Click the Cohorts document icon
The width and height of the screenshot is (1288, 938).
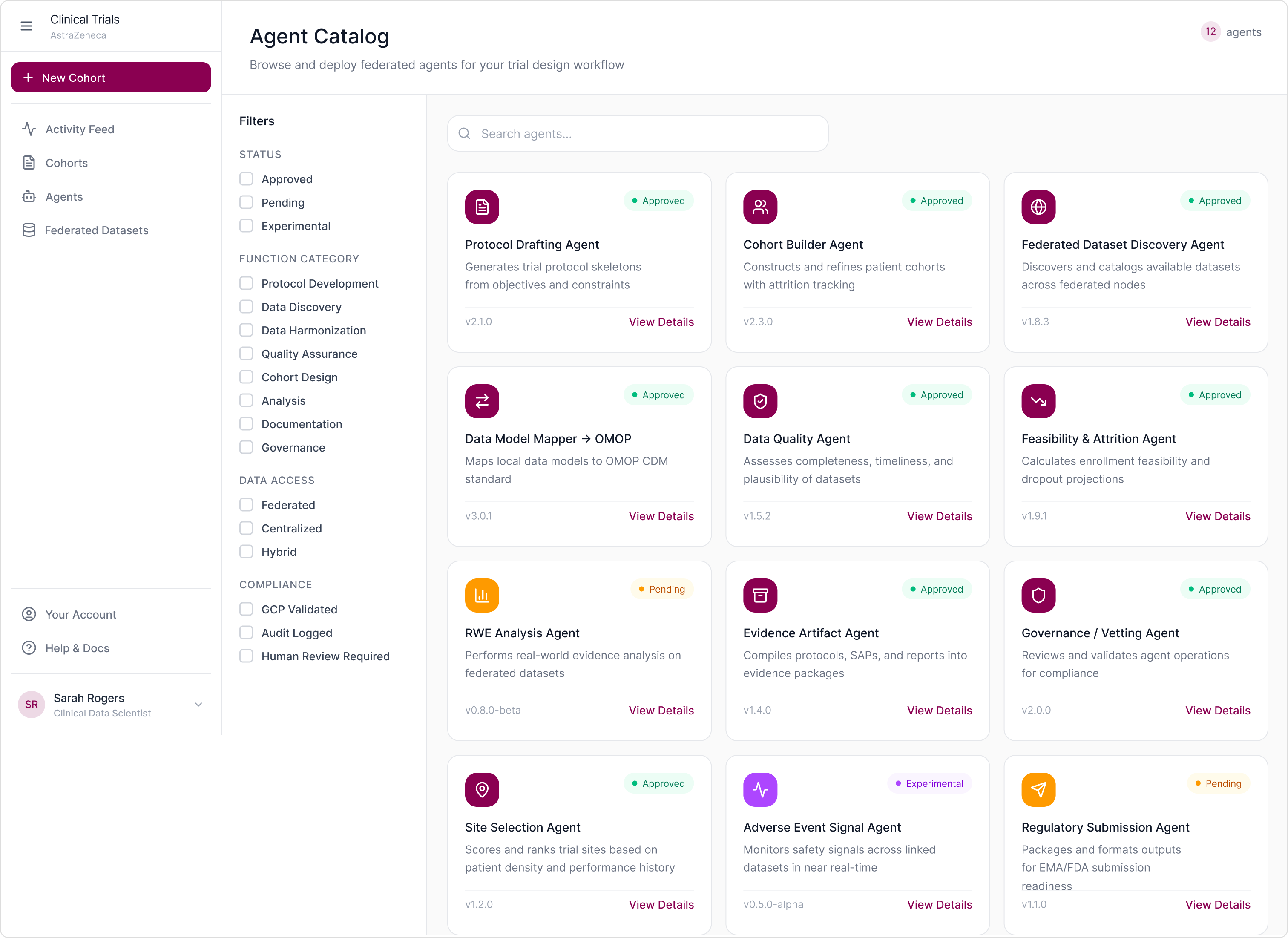pos(29,163)
